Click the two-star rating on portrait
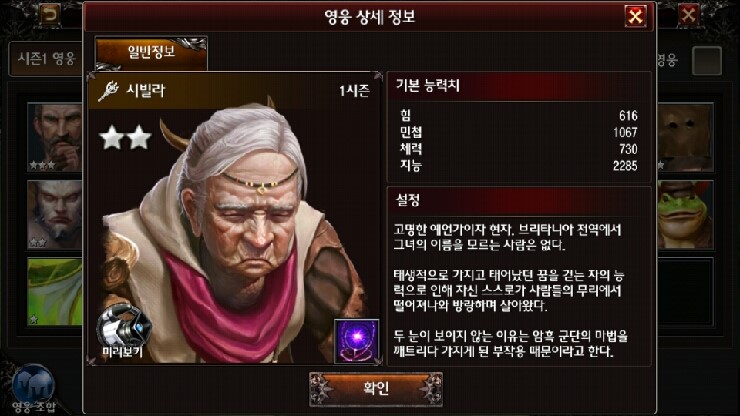This screenshot has height=416, width=740. tap(126, 137)
